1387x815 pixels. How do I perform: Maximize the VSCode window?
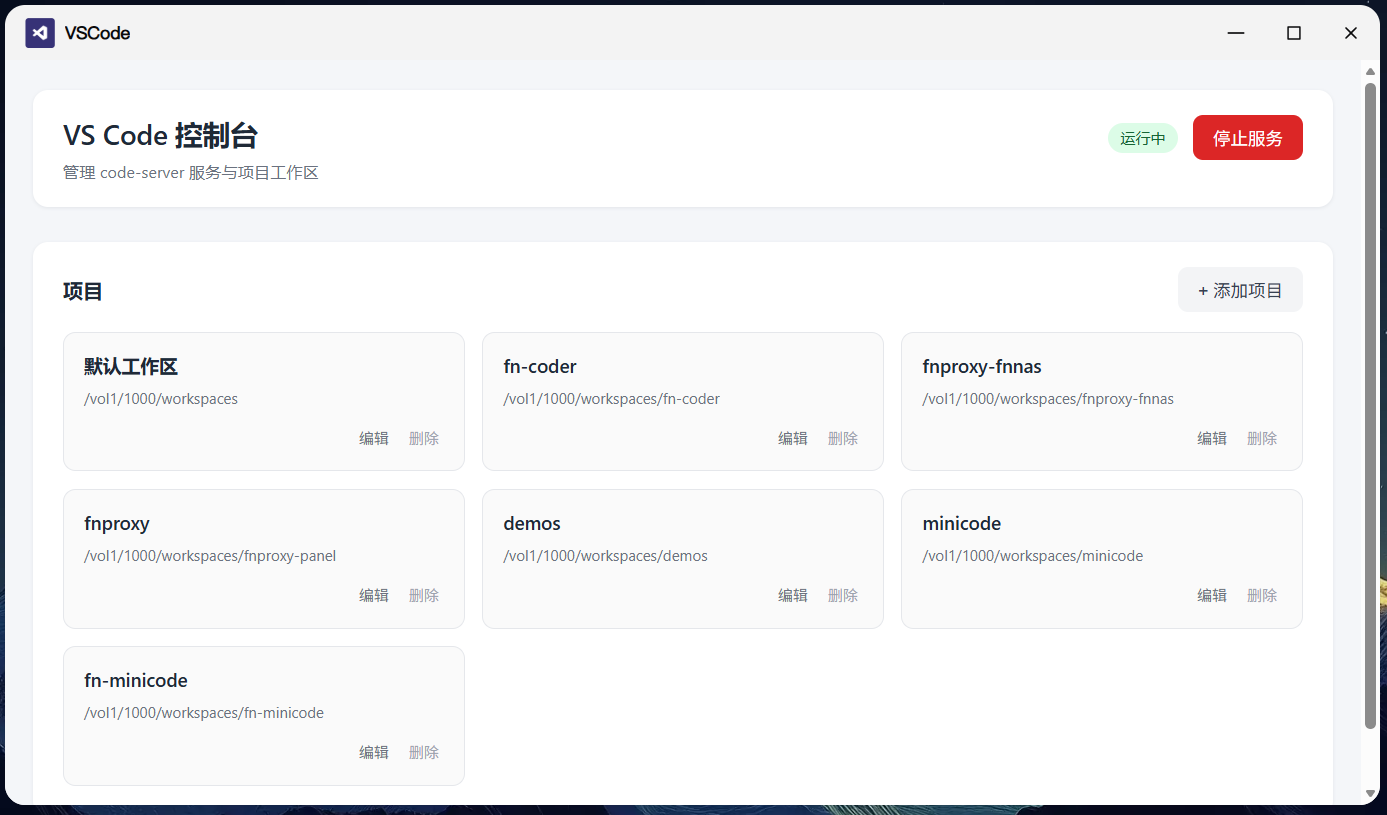point(1294,33)
